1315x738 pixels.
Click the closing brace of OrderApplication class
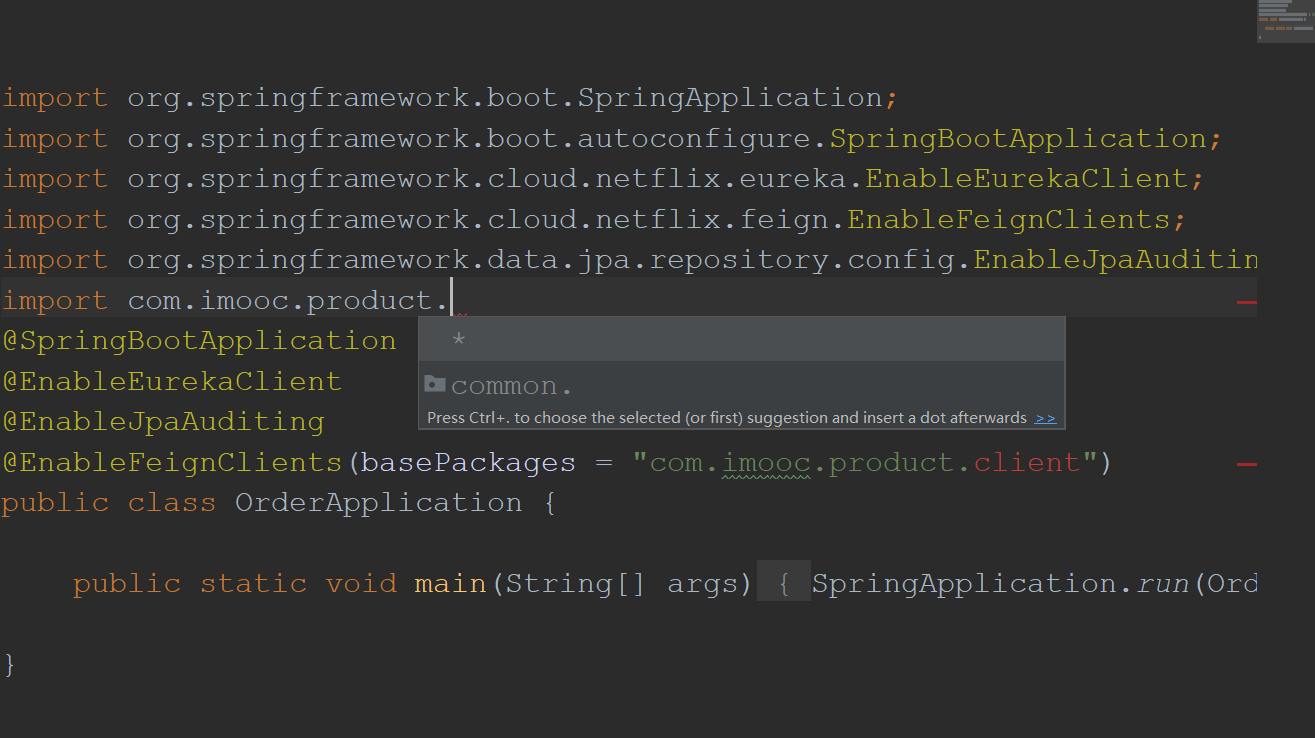9,664
